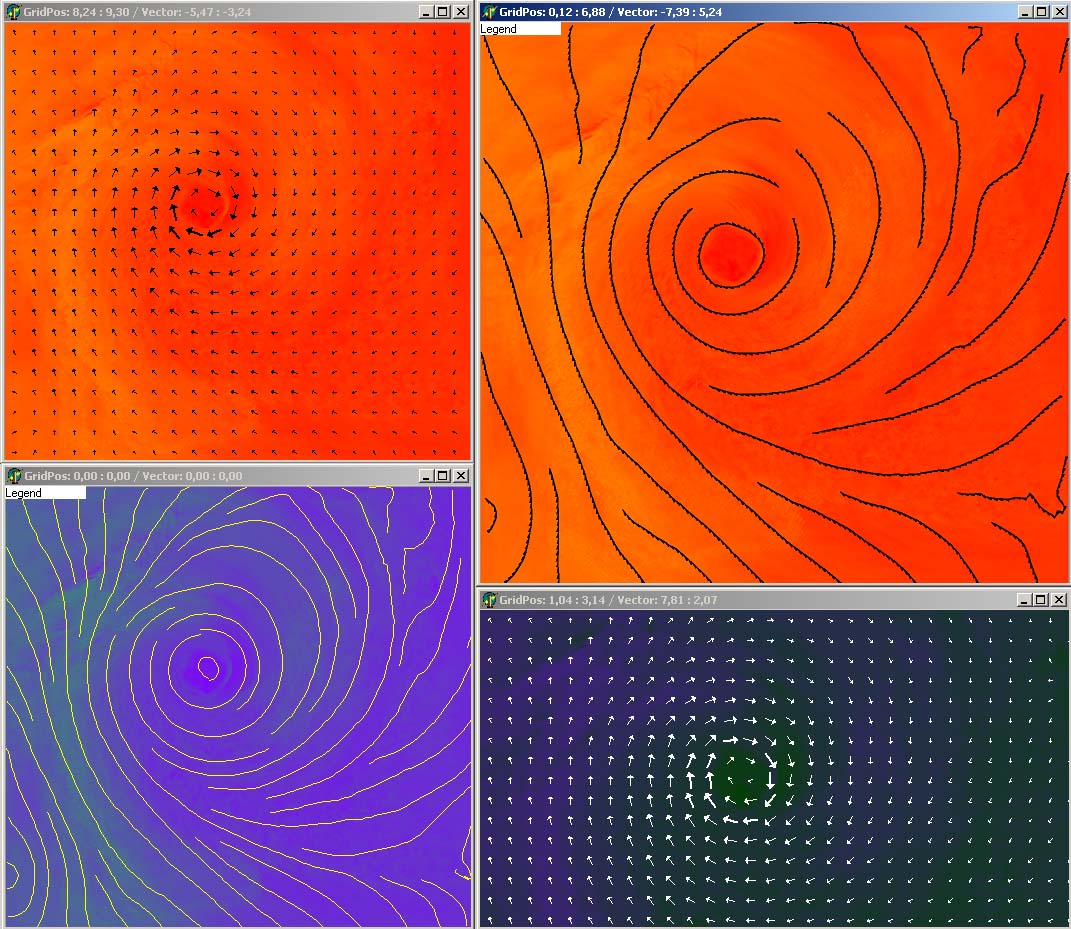Click the app icon in the white-arrow vector window
The width and height of the screenshot is (1071, 929).
pyautogui.click(x=490, y=600)
